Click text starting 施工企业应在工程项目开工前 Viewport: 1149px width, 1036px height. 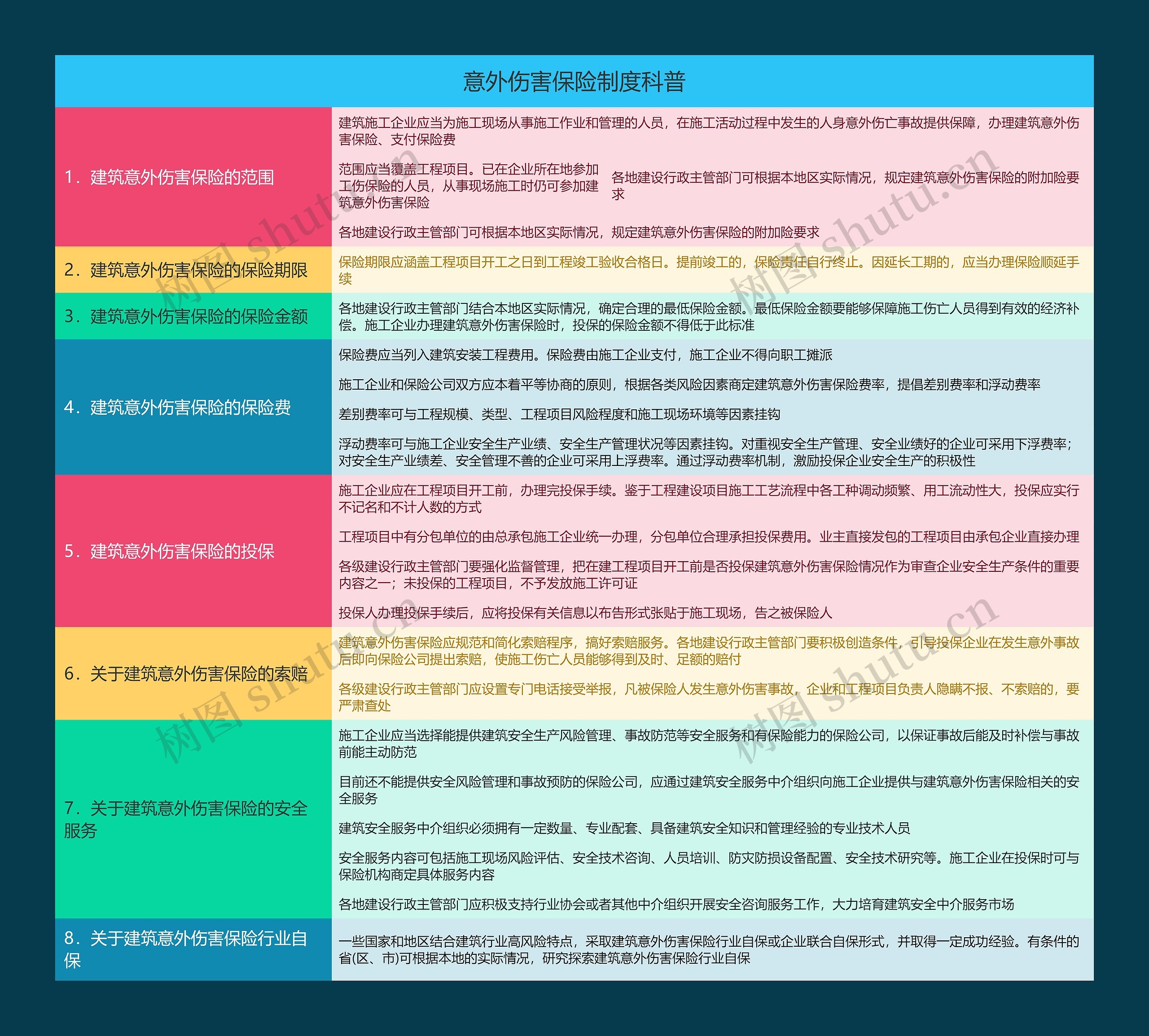[709, 499]
